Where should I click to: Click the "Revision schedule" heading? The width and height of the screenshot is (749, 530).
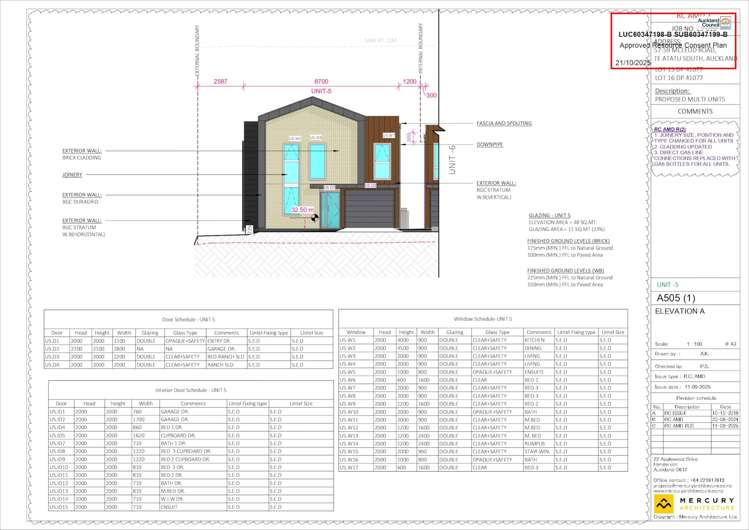696,398
